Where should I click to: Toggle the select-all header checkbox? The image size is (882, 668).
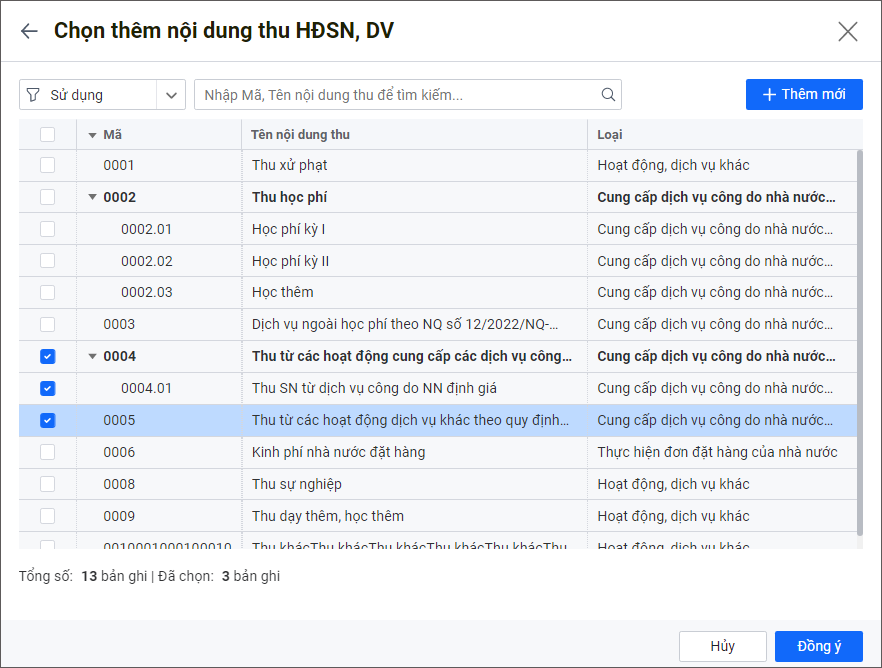click(48, 135)
